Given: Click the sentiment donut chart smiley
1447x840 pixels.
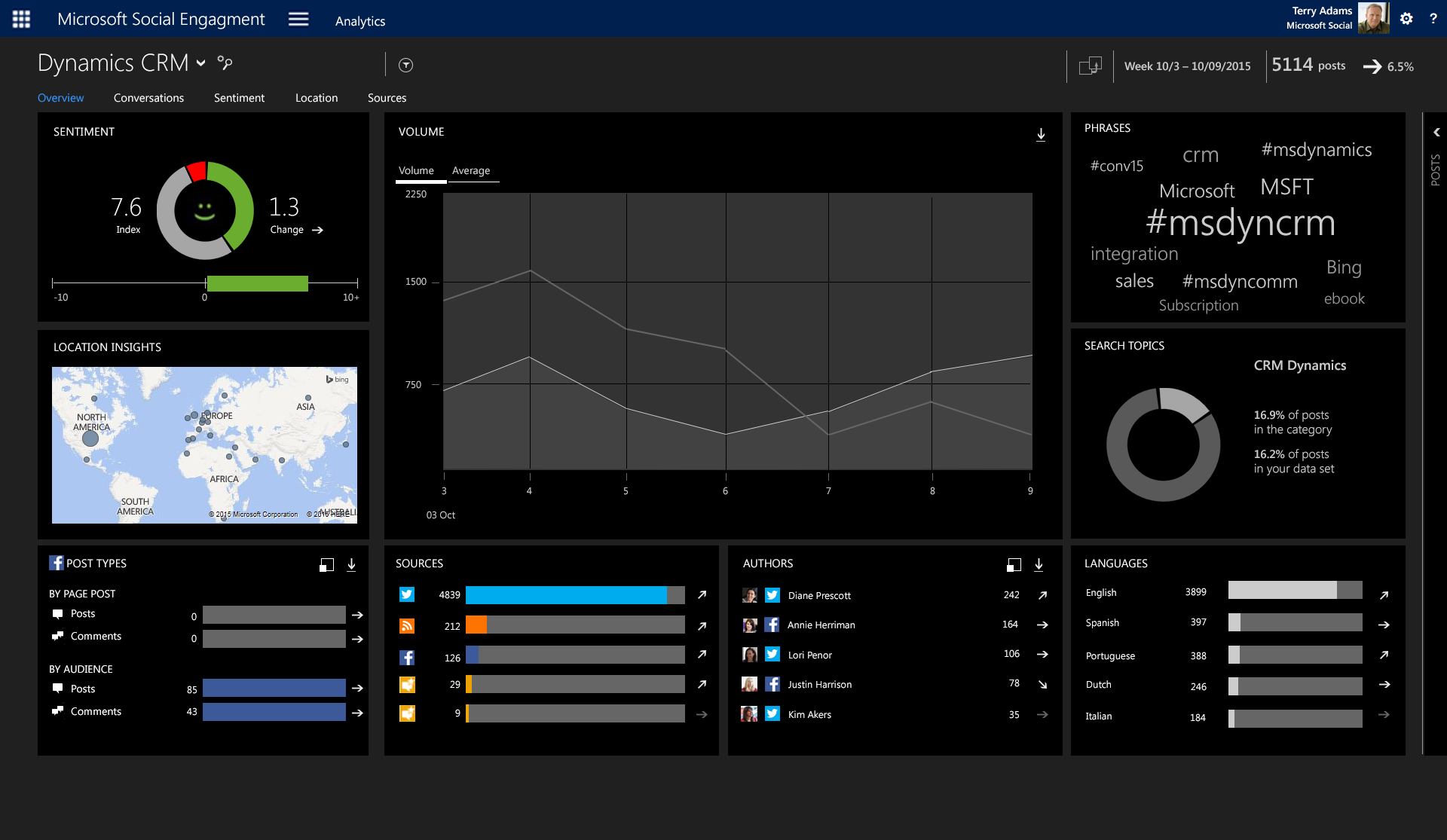Looking at the screenshot, I should (205, 210).
